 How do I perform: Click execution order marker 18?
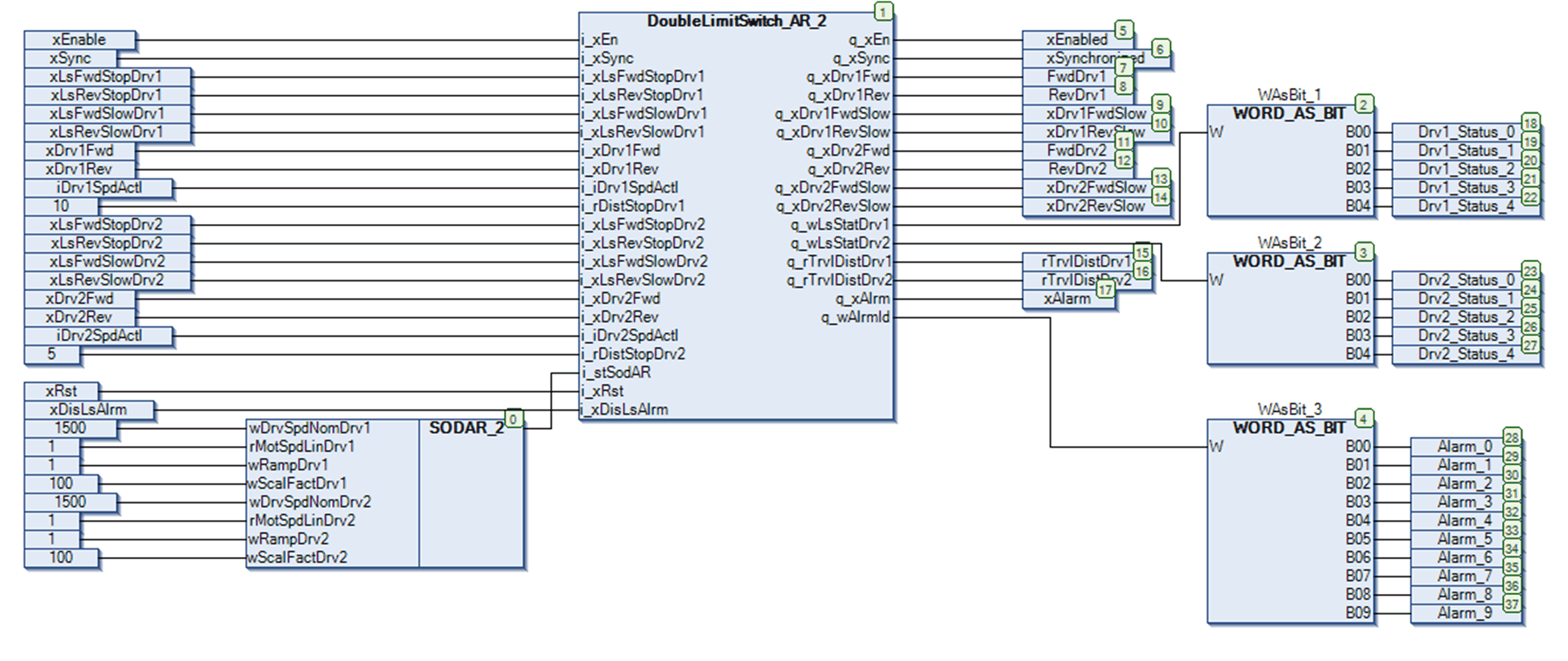click(1531, 122)
